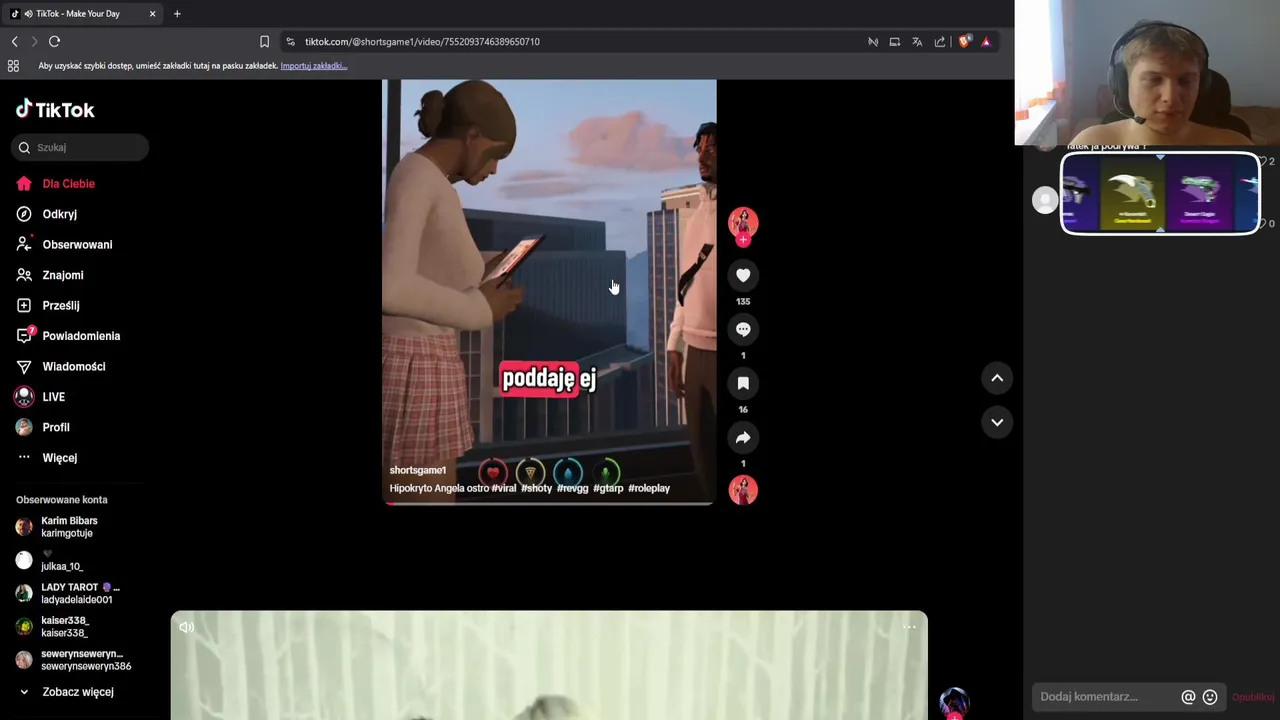
Task: Translate this page icon
Action: (917, 42)
